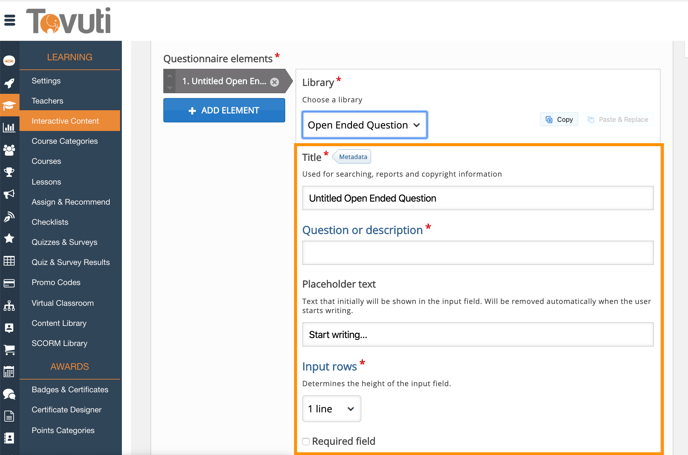Click the Question or description field

[x=477, y=253]
